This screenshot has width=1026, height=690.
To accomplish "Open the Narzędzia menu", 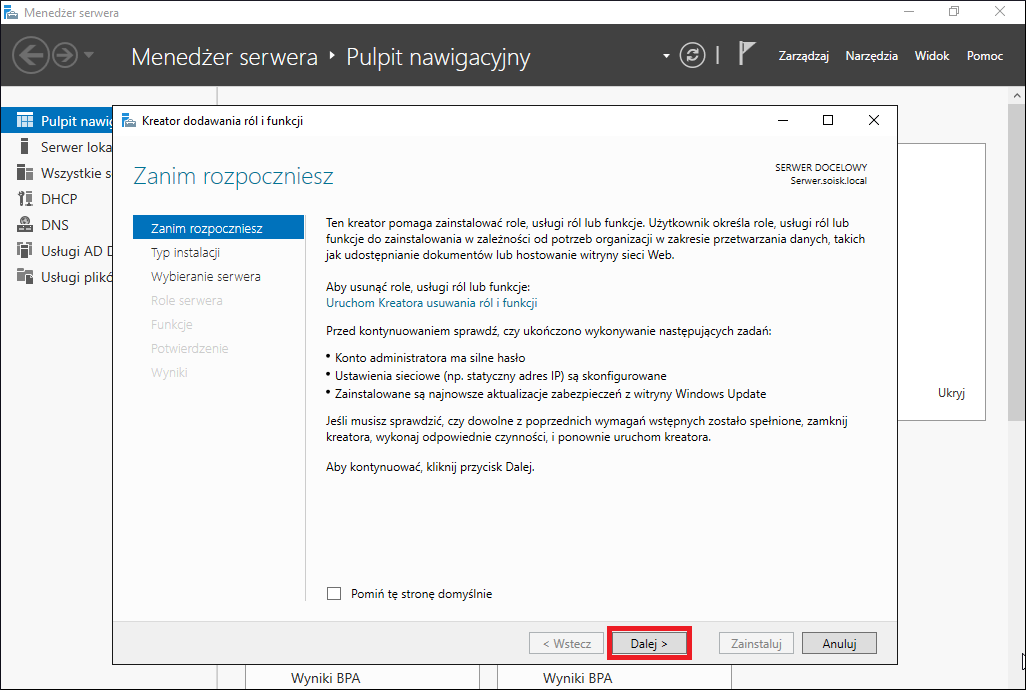I will click(872, 56).
